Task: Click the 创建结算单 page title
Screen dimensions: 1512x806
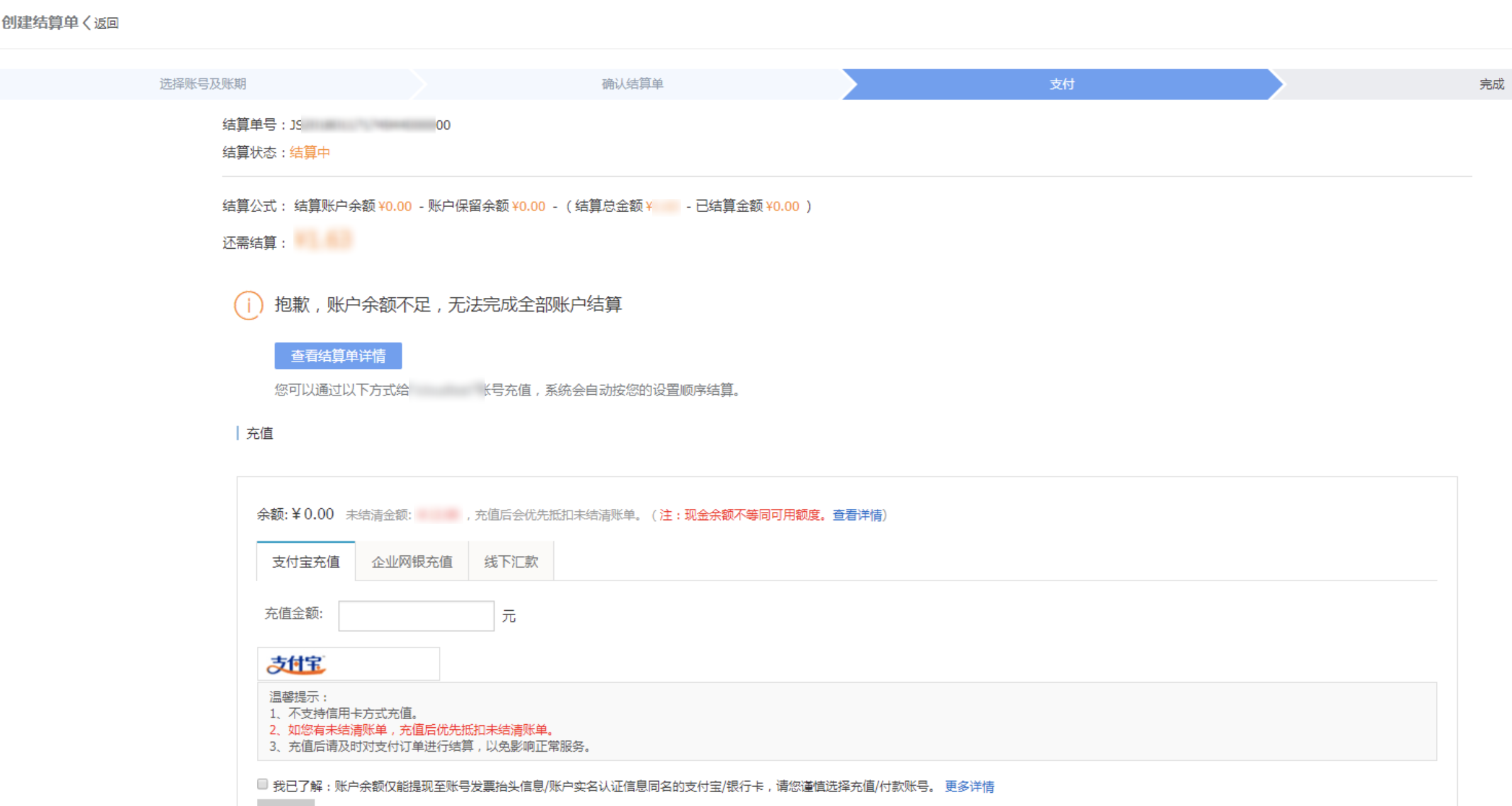Action: pos(40,23)
